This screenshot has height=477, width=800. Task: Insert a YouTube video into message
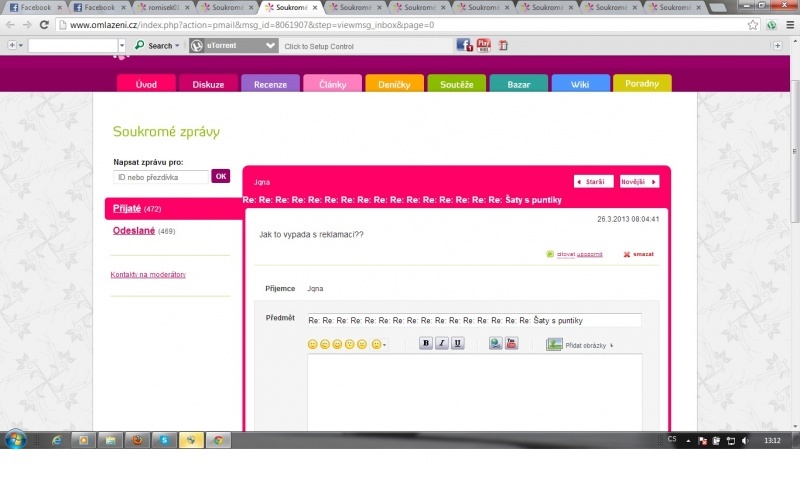pos(511,343)
